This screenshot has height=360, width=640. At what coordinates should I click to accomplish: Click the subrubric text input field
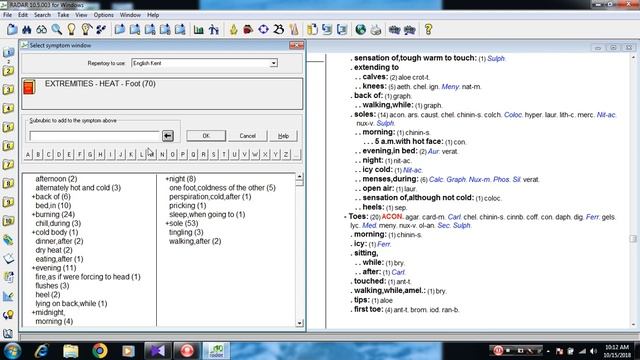click(95, 136)
